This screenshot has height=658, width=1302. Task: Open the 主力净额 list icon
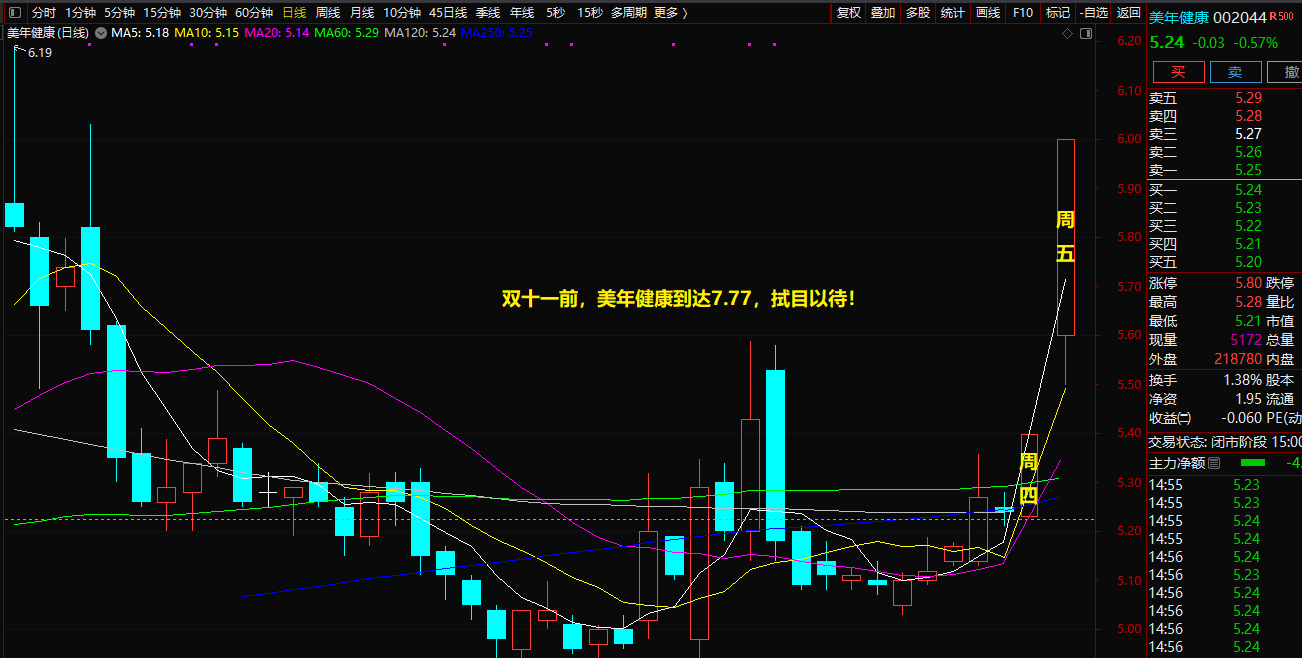click(1215, 463)
